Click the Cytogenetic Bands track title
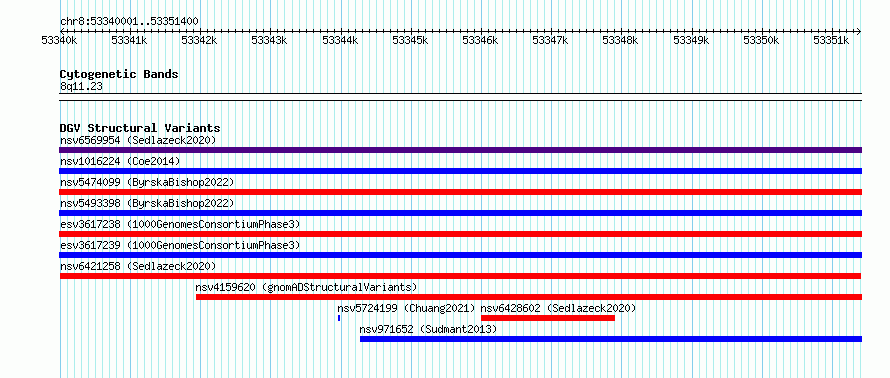Image resolution: width=890 pixels, height=378 pixels. point(119,74)
